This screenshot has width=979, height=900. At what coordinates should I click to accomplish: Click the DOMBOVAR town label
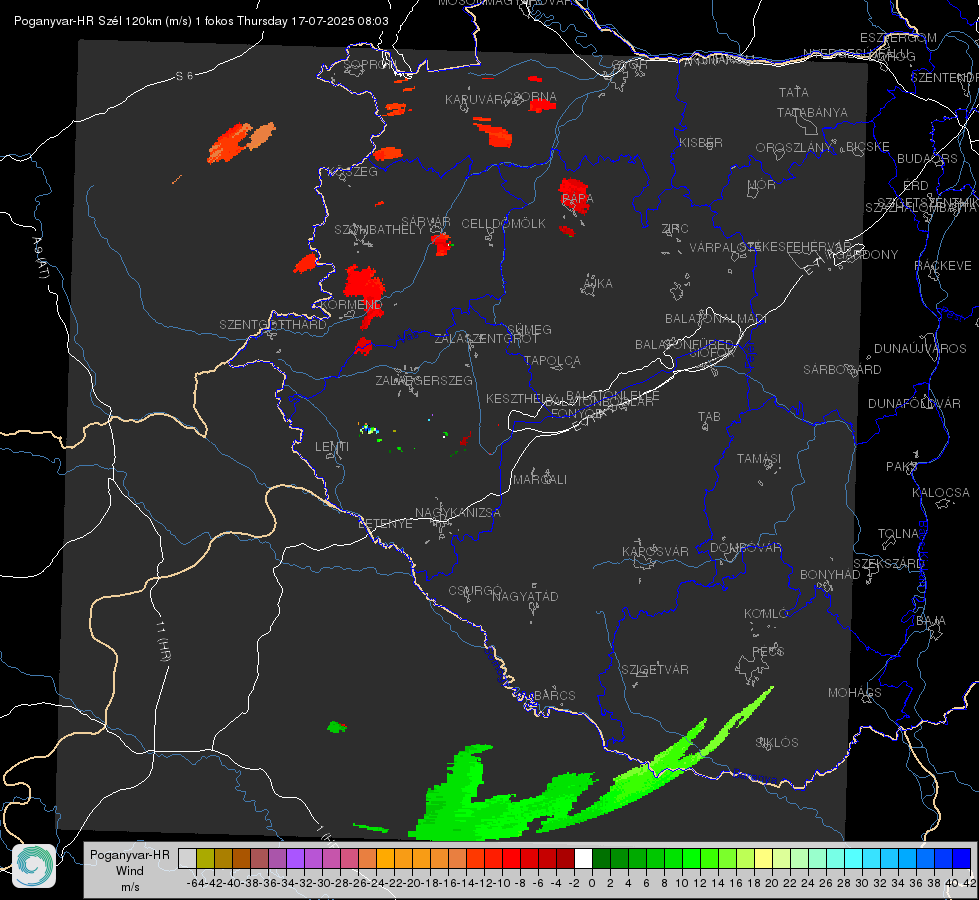(x=745, y=548)
